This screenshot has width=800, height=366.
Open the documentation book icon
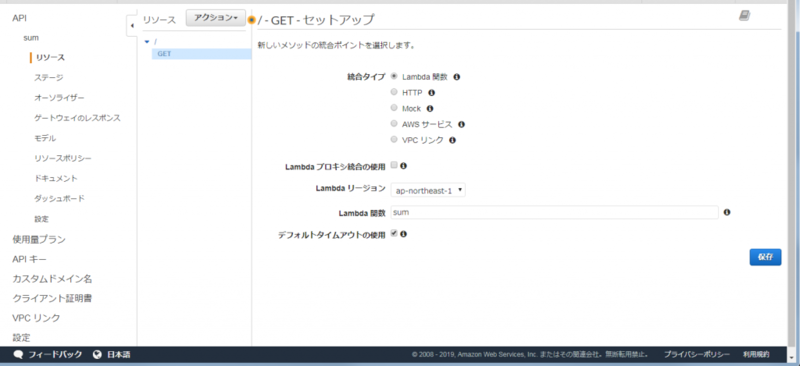pos(744,16)
